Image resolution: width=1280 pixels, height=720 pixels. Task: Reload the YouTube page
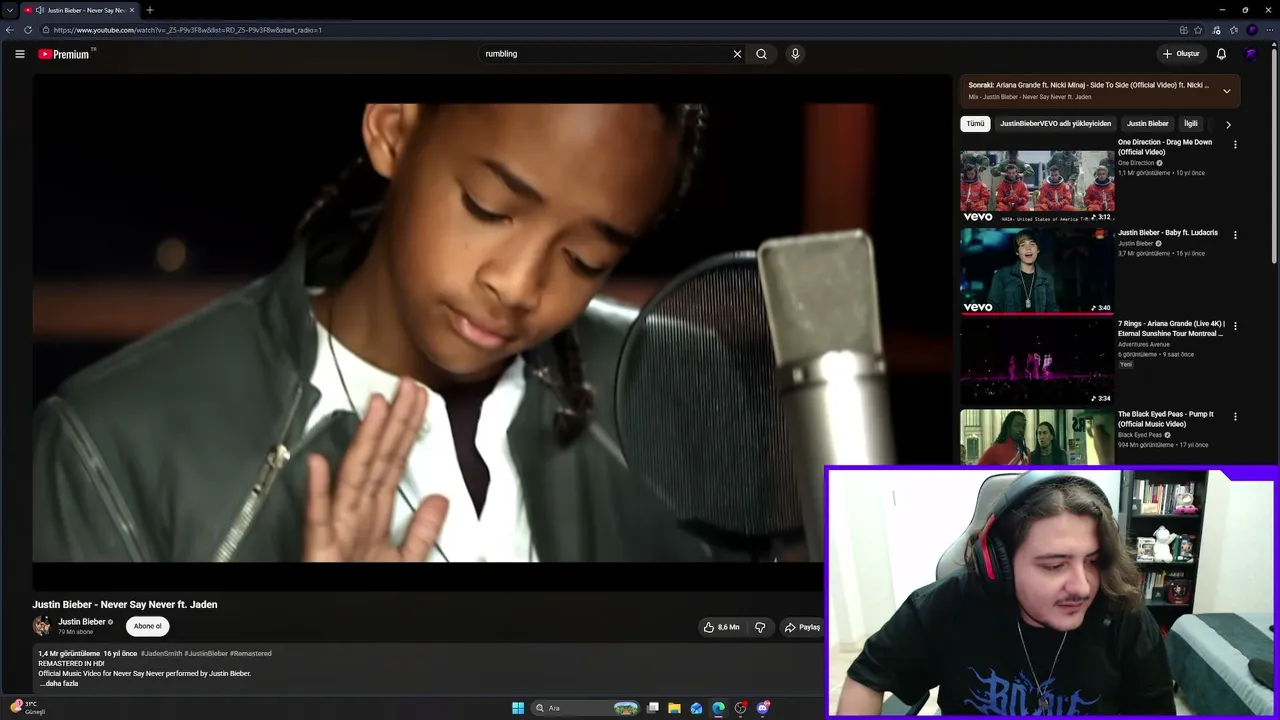point(27,30)
